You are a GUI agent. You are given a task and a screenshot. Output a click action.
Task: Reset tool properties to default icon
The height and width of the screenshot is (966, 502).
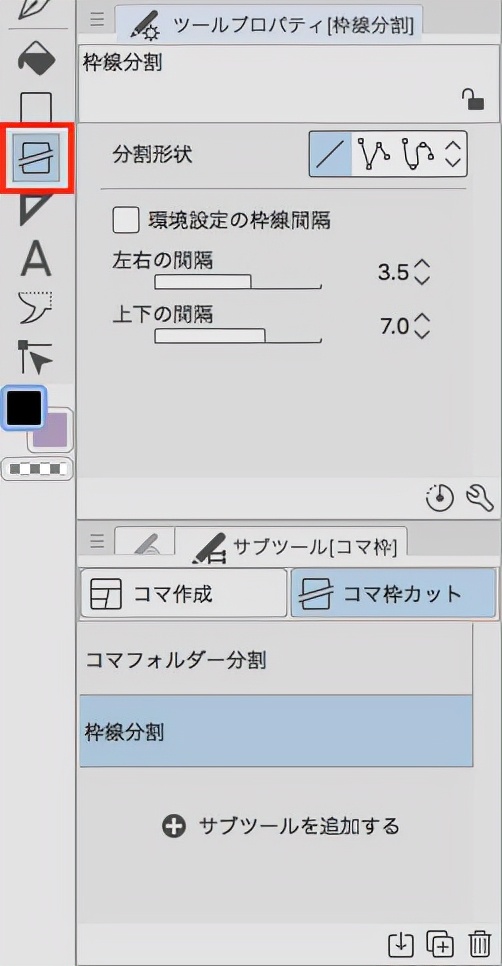(440, 498)
